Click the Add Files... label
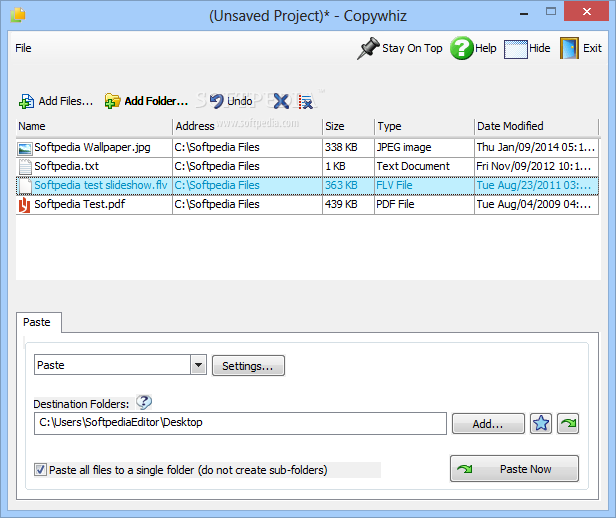This screenshot has height=518, width=616. tap(66, 101)
